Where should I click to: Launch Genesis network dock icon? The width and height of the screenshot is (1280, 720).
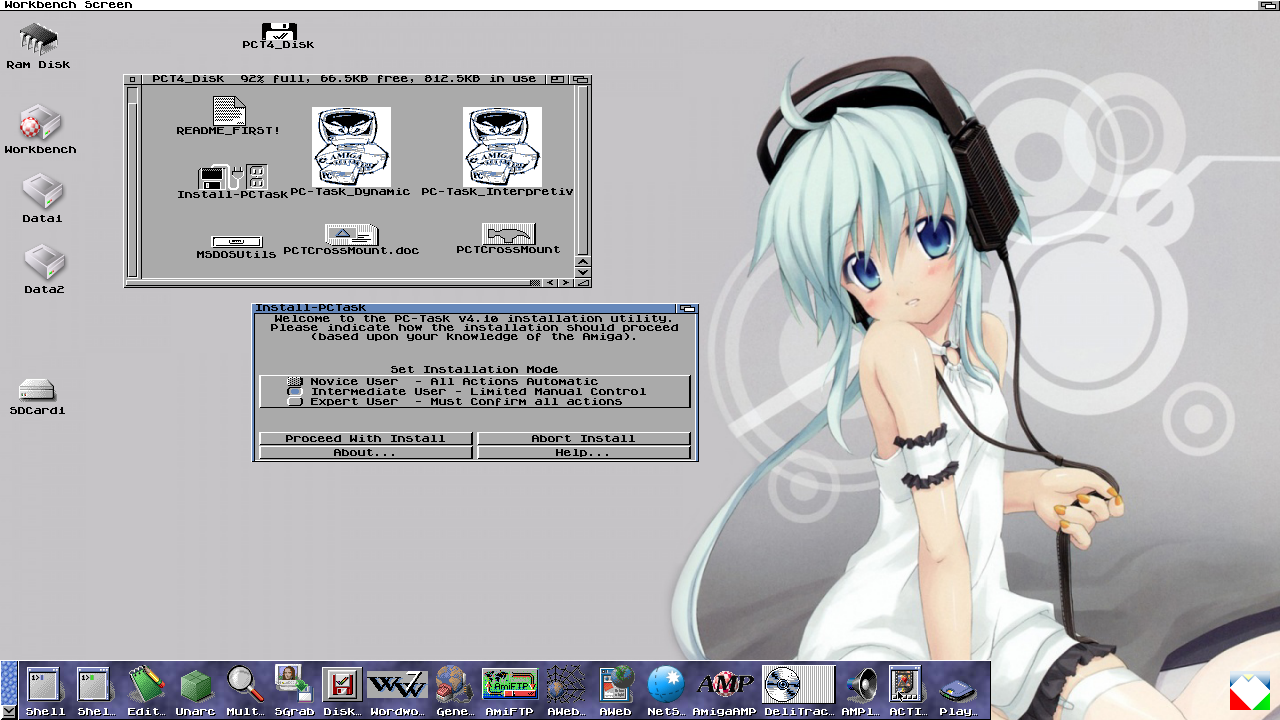pyautogui.click(x=455, y=691)
